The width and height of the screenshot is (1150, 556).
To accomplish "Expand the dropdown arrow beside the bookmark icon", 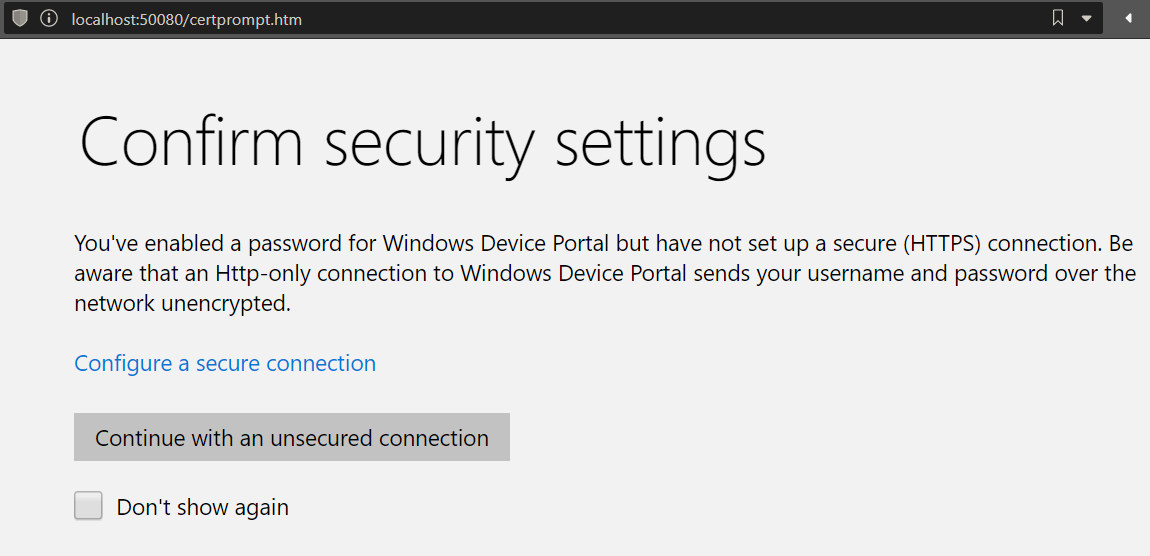I will tap(1086, 19).
